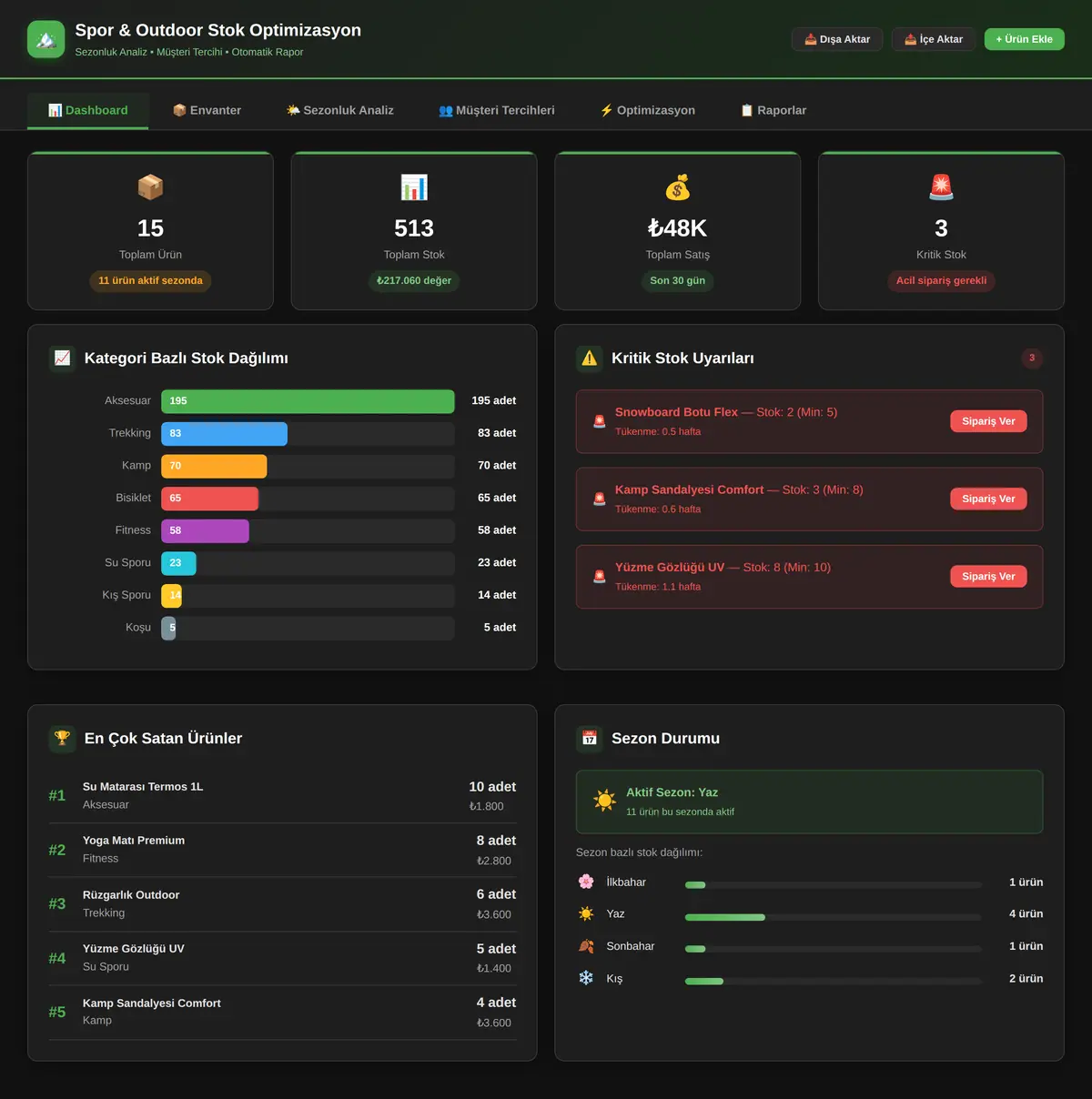This screenshot has width=1092, height=1099.
Task: Click the red critical alerts count badge
Action: pos(1032,358)
